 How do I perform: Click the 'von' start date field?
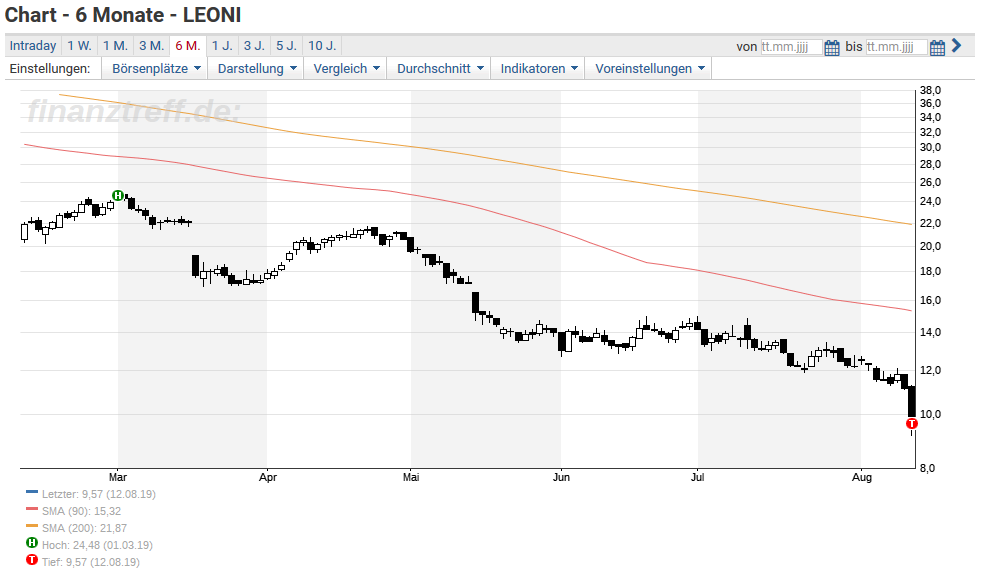[791, 47]
